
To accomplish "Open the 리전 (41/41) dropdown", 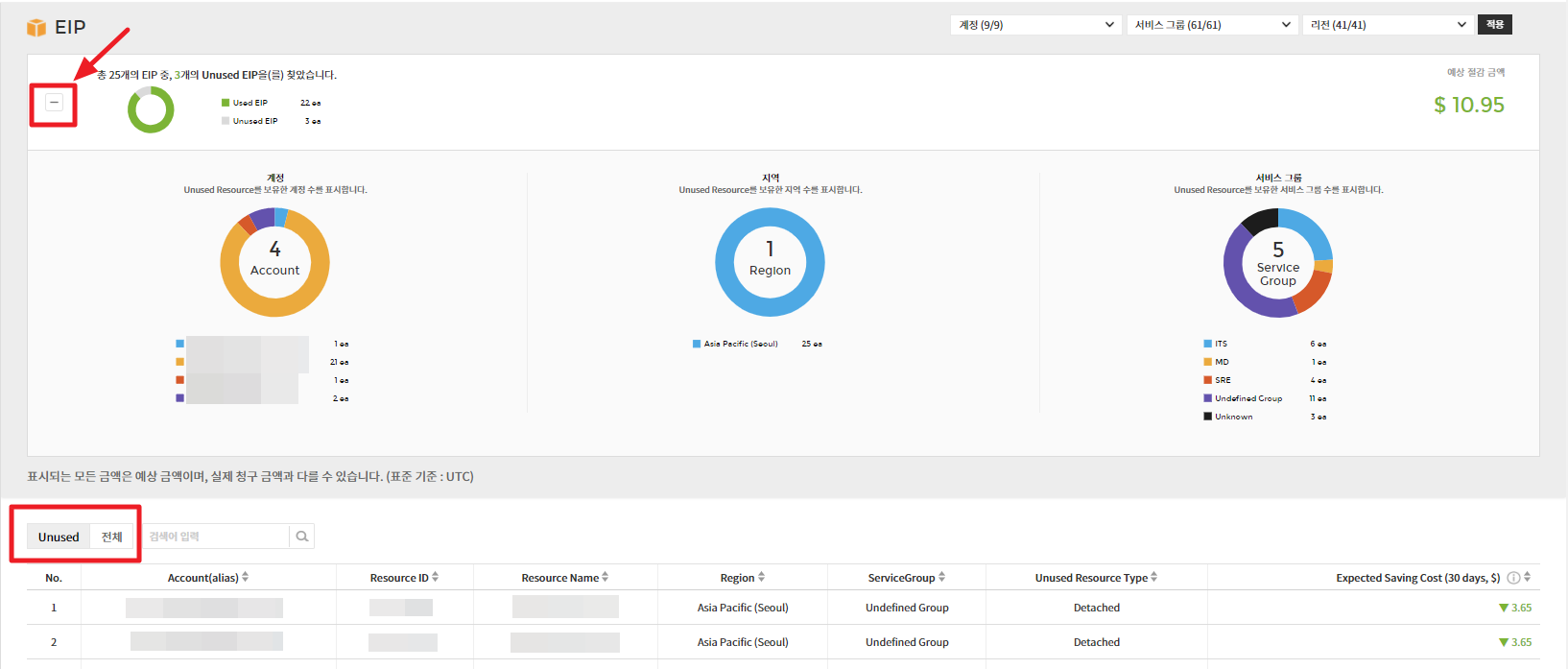I will (x=1388, y=25).
